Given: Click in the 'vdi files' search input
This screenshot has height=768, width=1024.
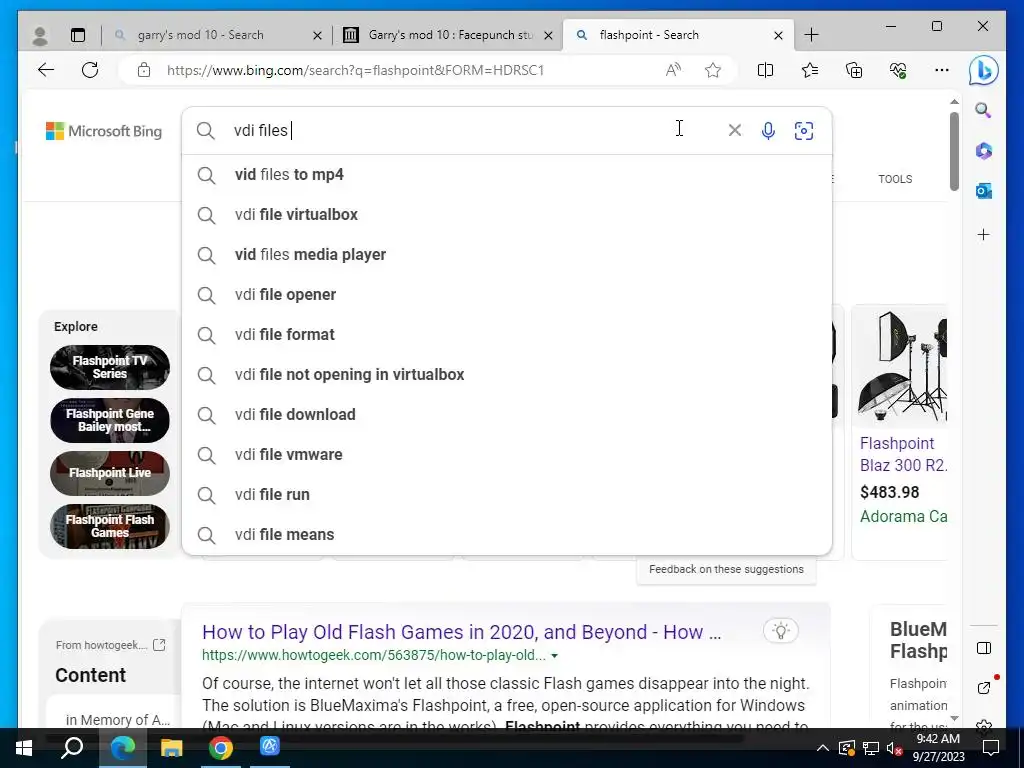Looking at the screenshot, I should (x=470, y=131).
